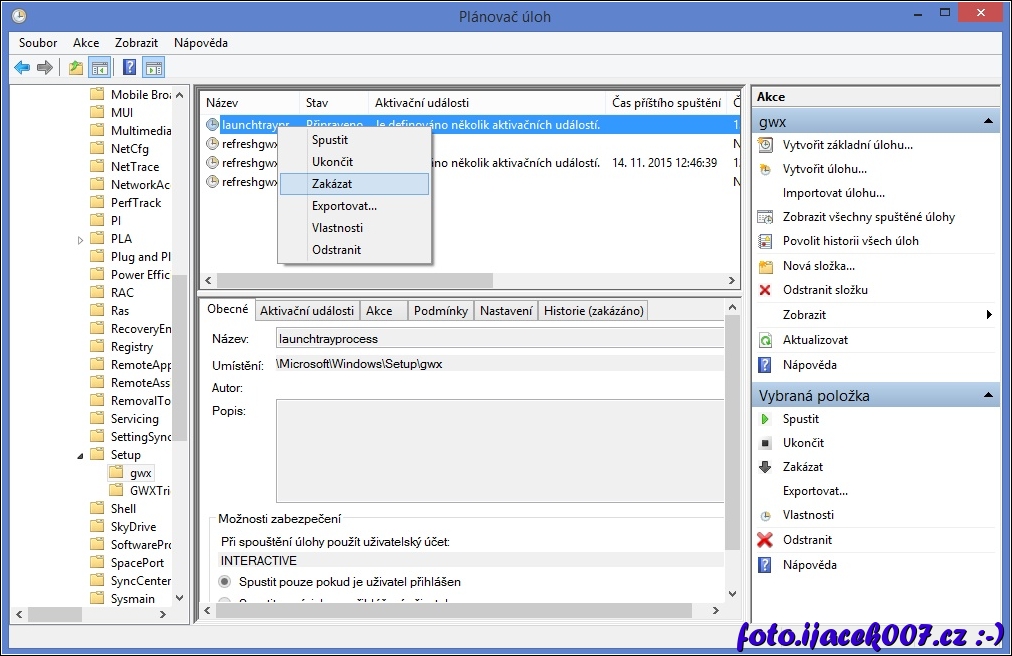Image resolution: width=1012 pixels, height=656 pixels.
Task: Click 'Importovat úlohu...' in actions pane
Action: 833,193
